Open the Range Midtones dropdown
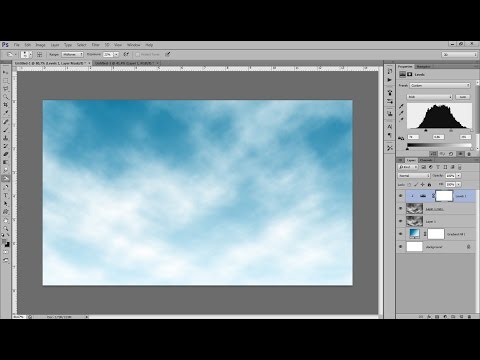The height and width of the screenshot is (360, 480). [72, 54]
